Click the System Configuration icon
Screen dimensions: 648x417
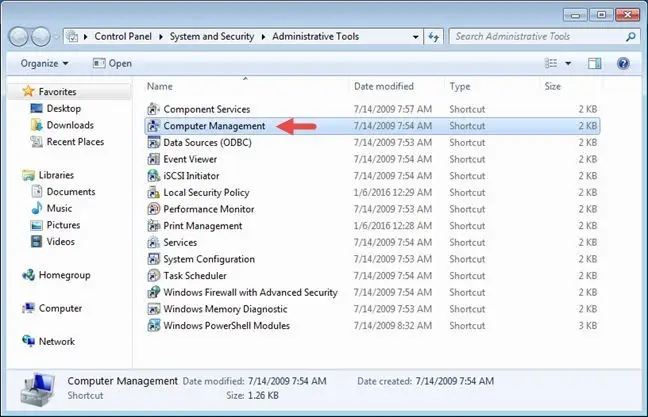153,259
